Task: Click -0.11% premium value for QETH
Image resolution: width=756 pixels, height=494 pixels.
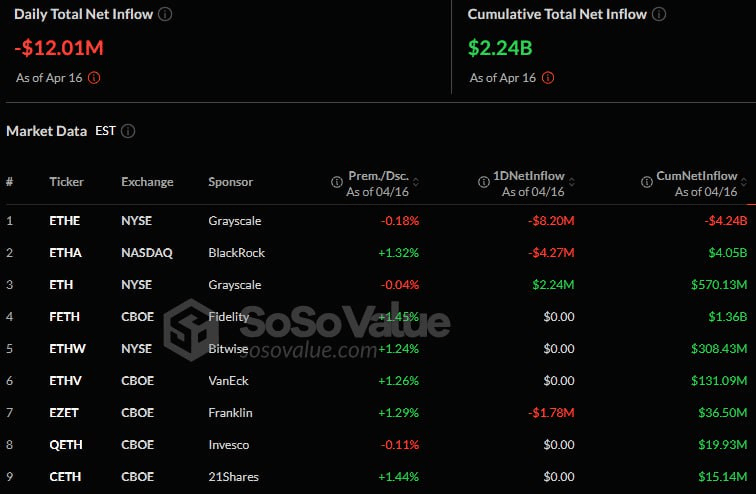Action: (400, 444)
